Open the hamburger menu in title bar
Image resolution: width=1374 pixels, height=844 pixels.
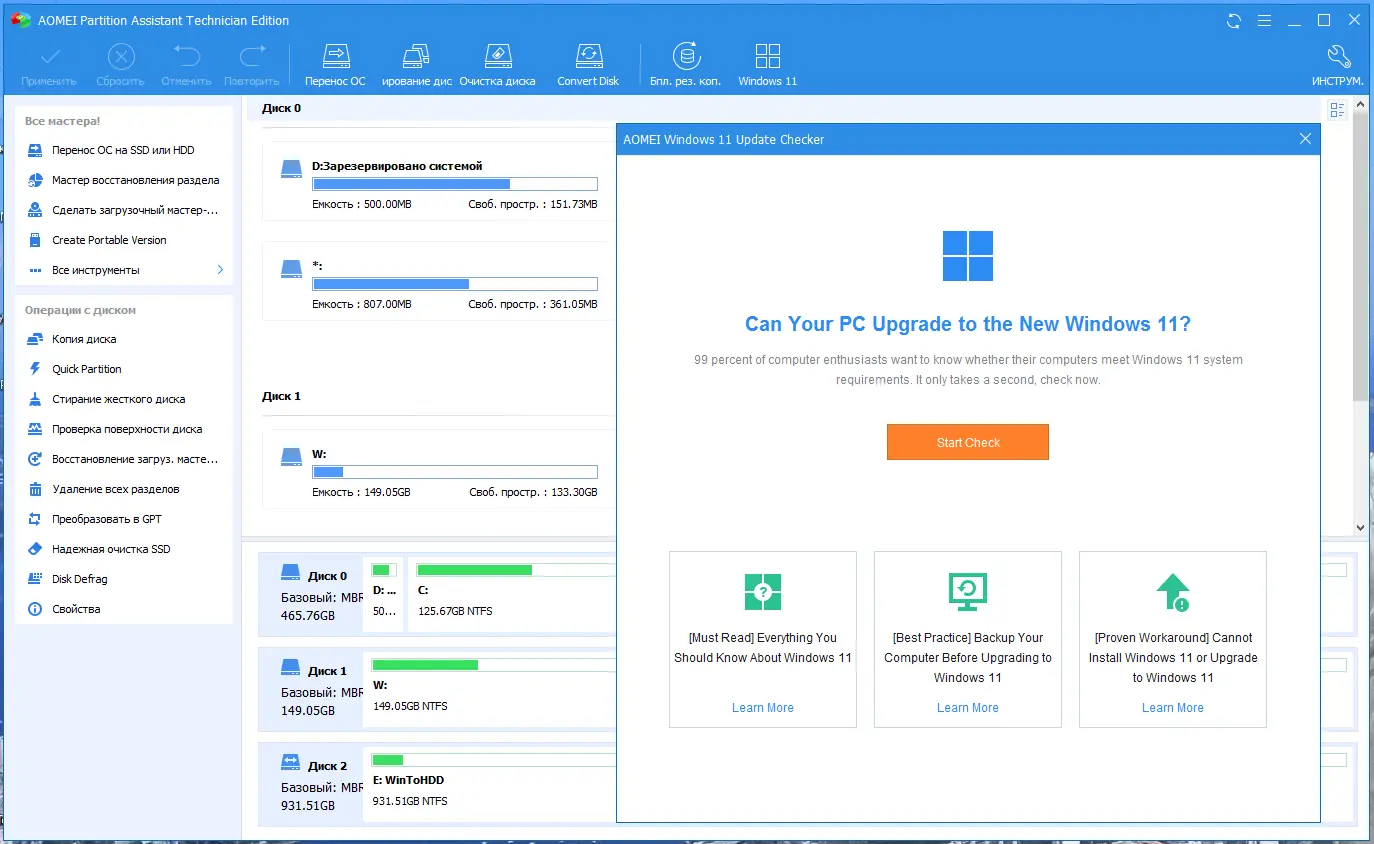pyautogui.click(x=1264, y=20)
